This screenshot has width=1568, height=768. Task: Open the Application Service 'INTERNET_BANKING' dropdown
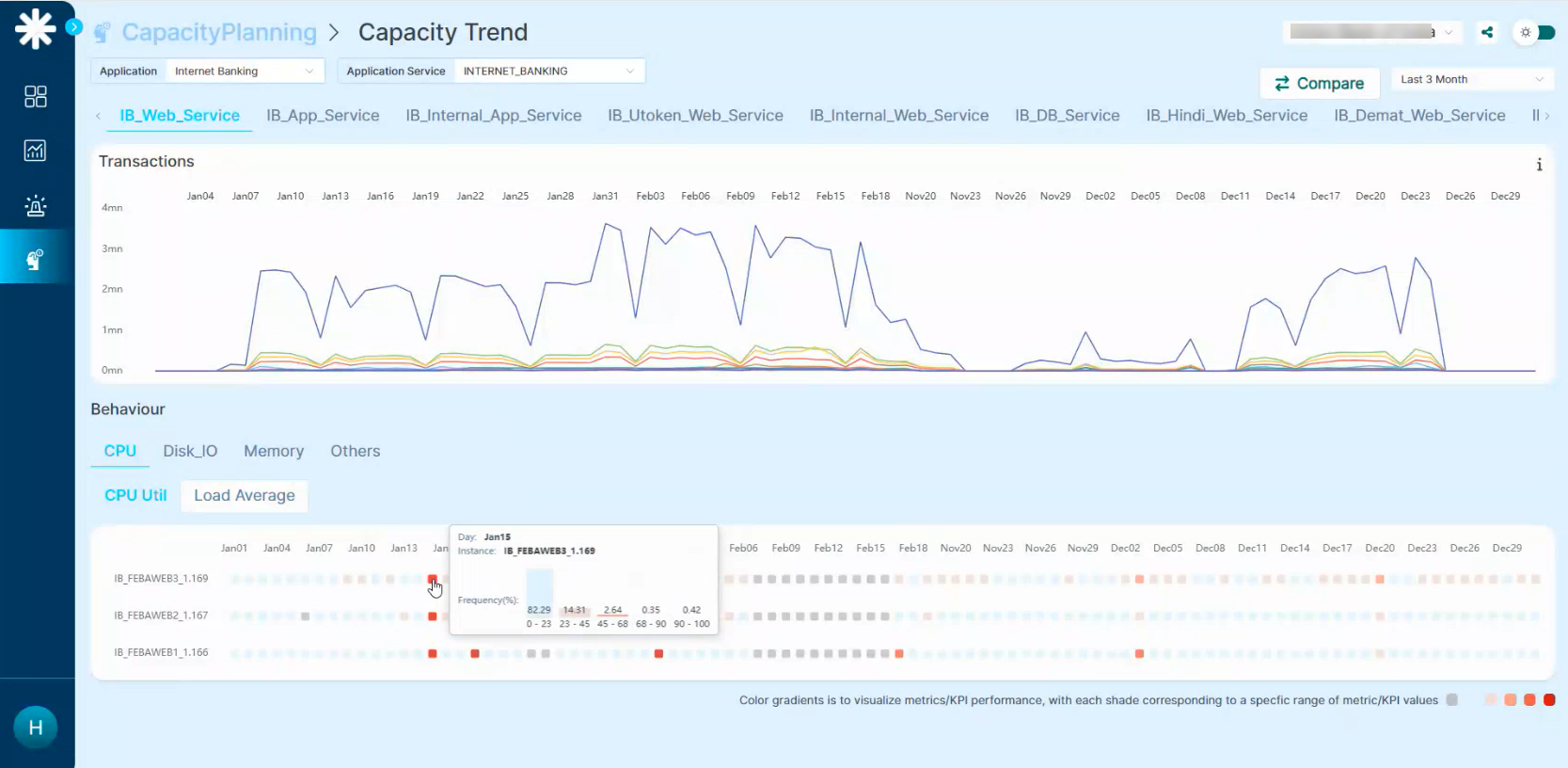click(x=548, y=72)
